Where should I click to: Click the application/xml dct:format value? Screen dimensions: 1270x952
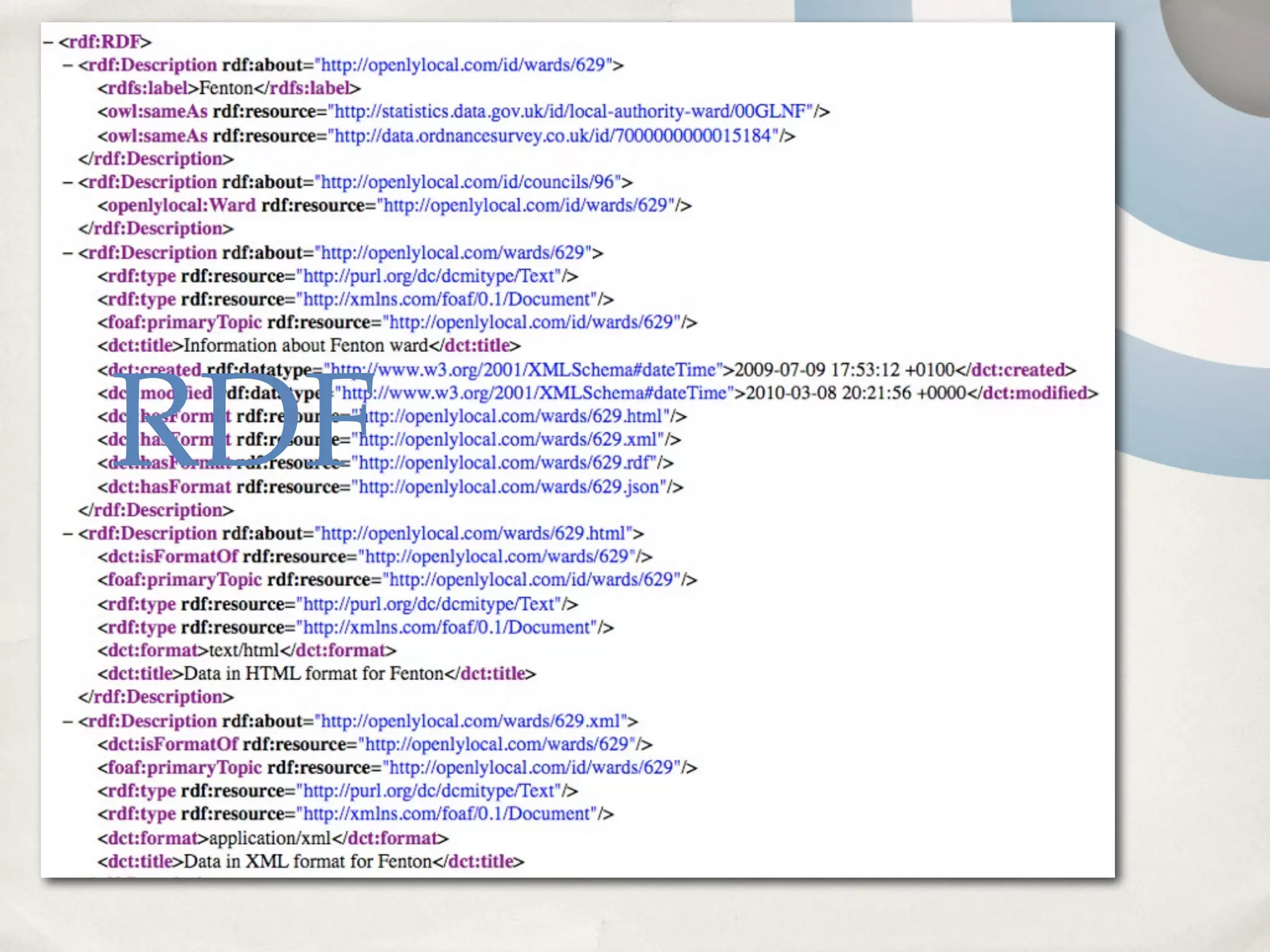[270, 839]
